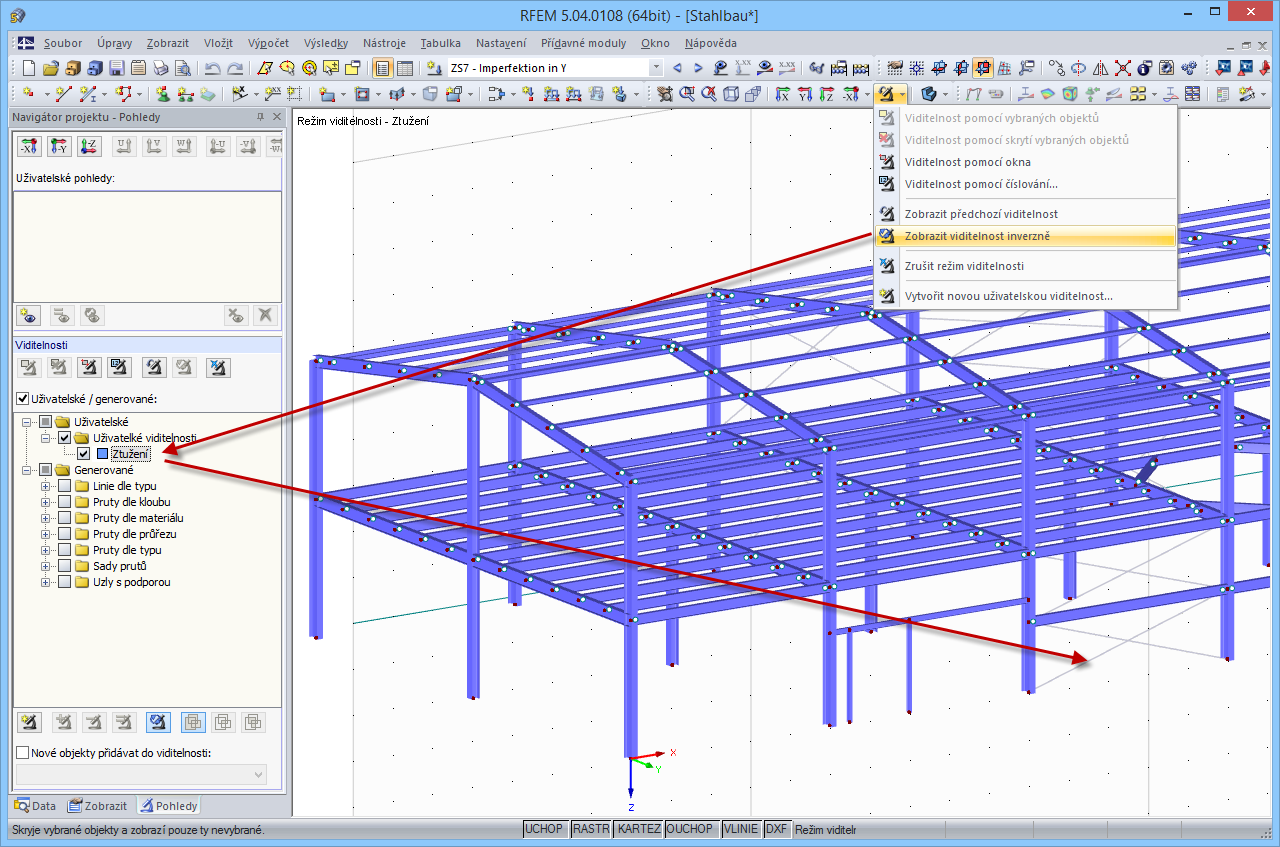Click the Save icon in the toolbar
This screenshot has height=847, width=1280.
point(116,68)
